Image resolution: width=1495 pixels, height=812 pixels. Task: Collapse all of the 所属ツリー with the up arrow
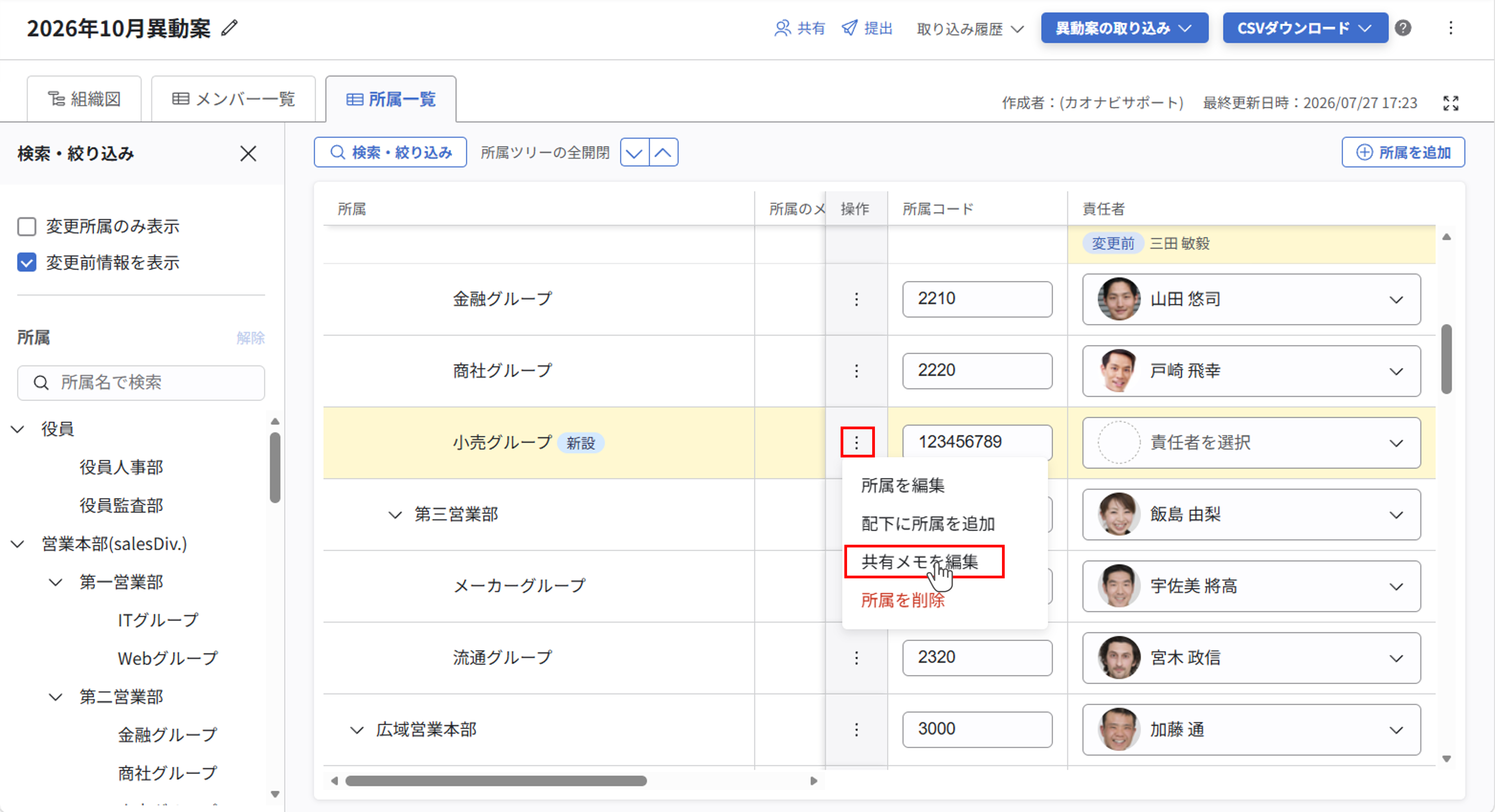pos(663,152)
